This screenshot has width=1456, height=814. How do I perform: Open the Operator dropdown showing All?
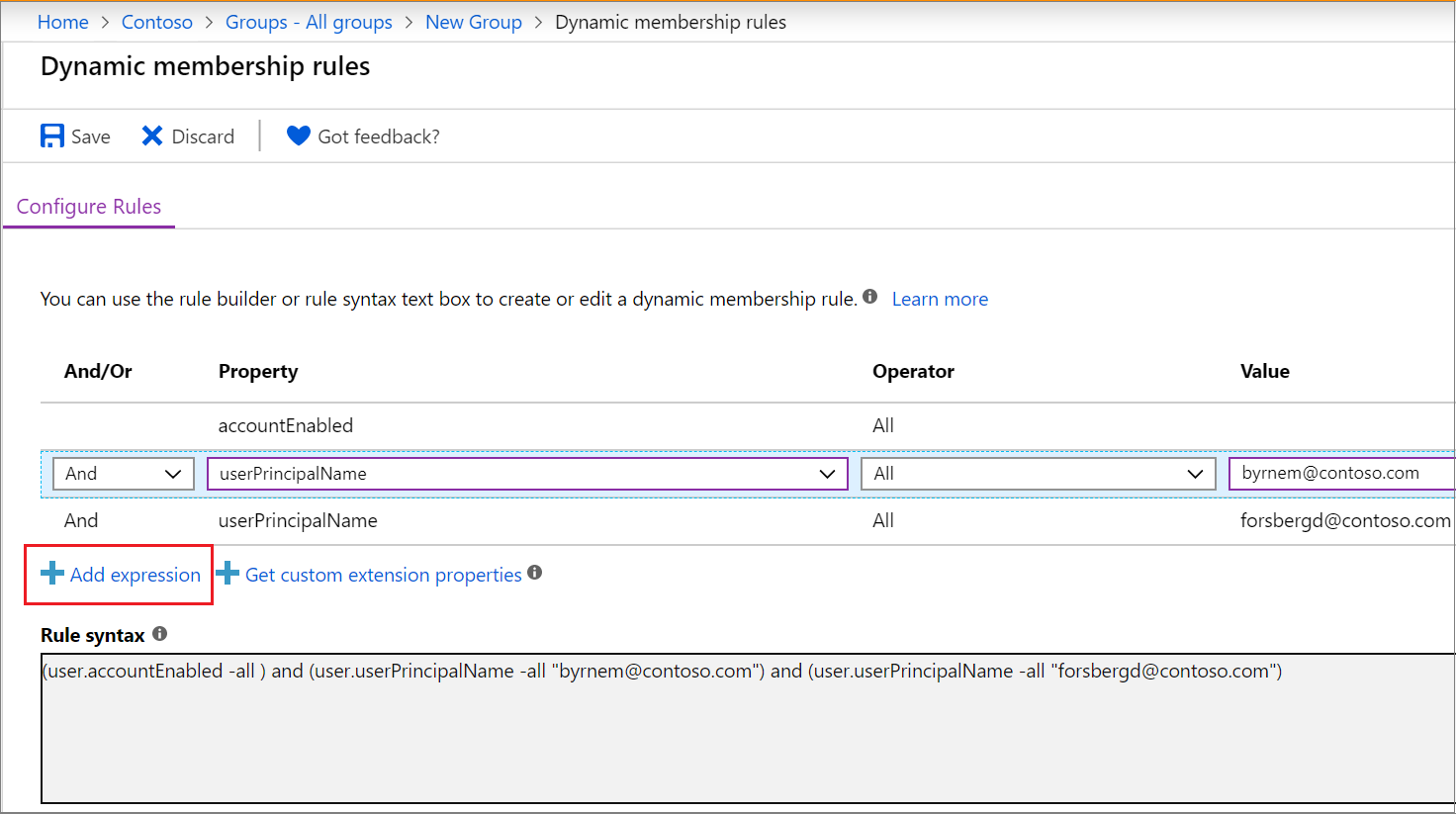1038,473
